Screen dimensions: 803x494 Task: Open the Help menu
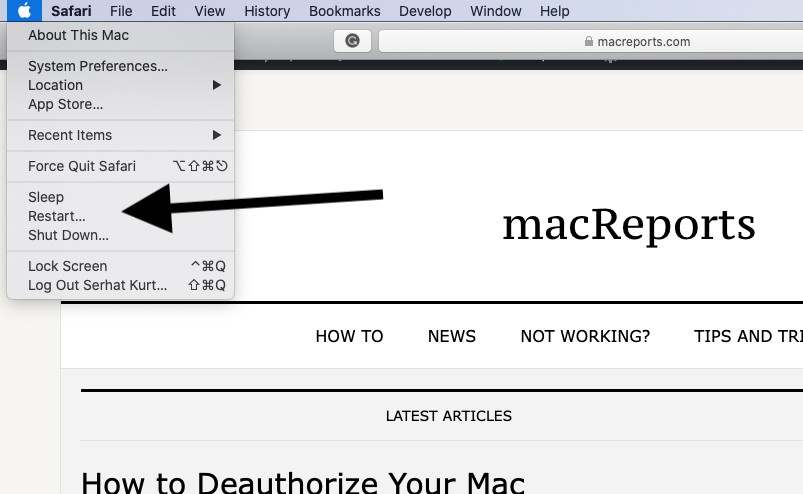coord(555,11)
